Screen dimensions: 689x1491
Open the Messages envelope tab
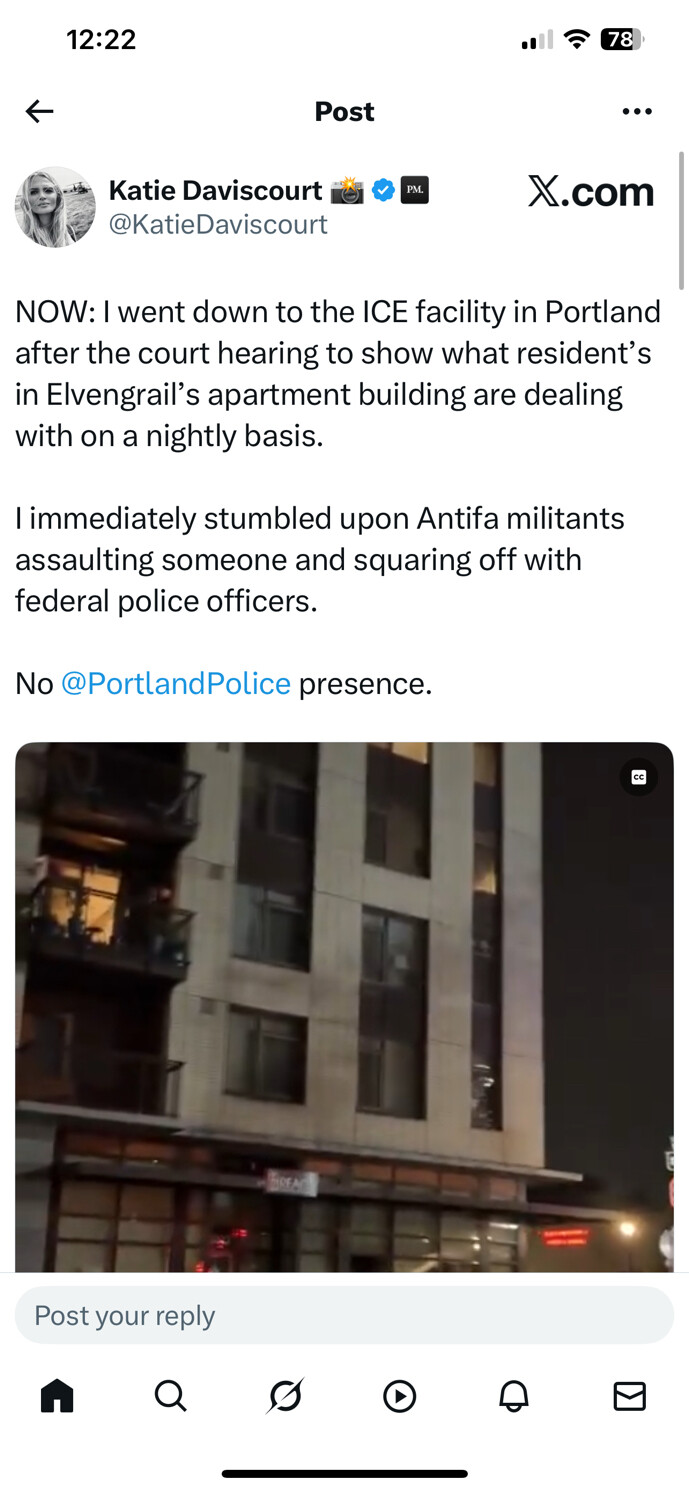[629, 1396]
